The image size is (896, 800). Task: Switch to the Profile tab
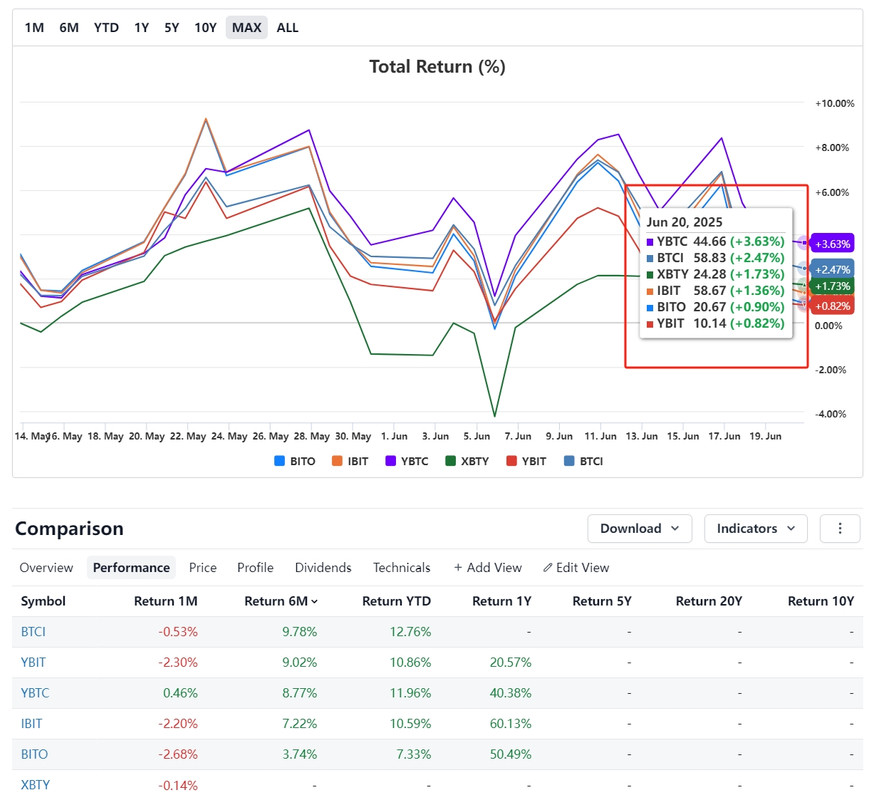click(x=255, y=567)
